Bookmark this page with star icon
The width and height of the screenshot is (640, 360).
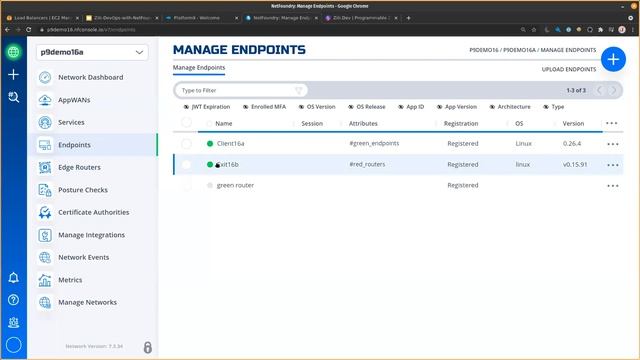coord(533,29)
